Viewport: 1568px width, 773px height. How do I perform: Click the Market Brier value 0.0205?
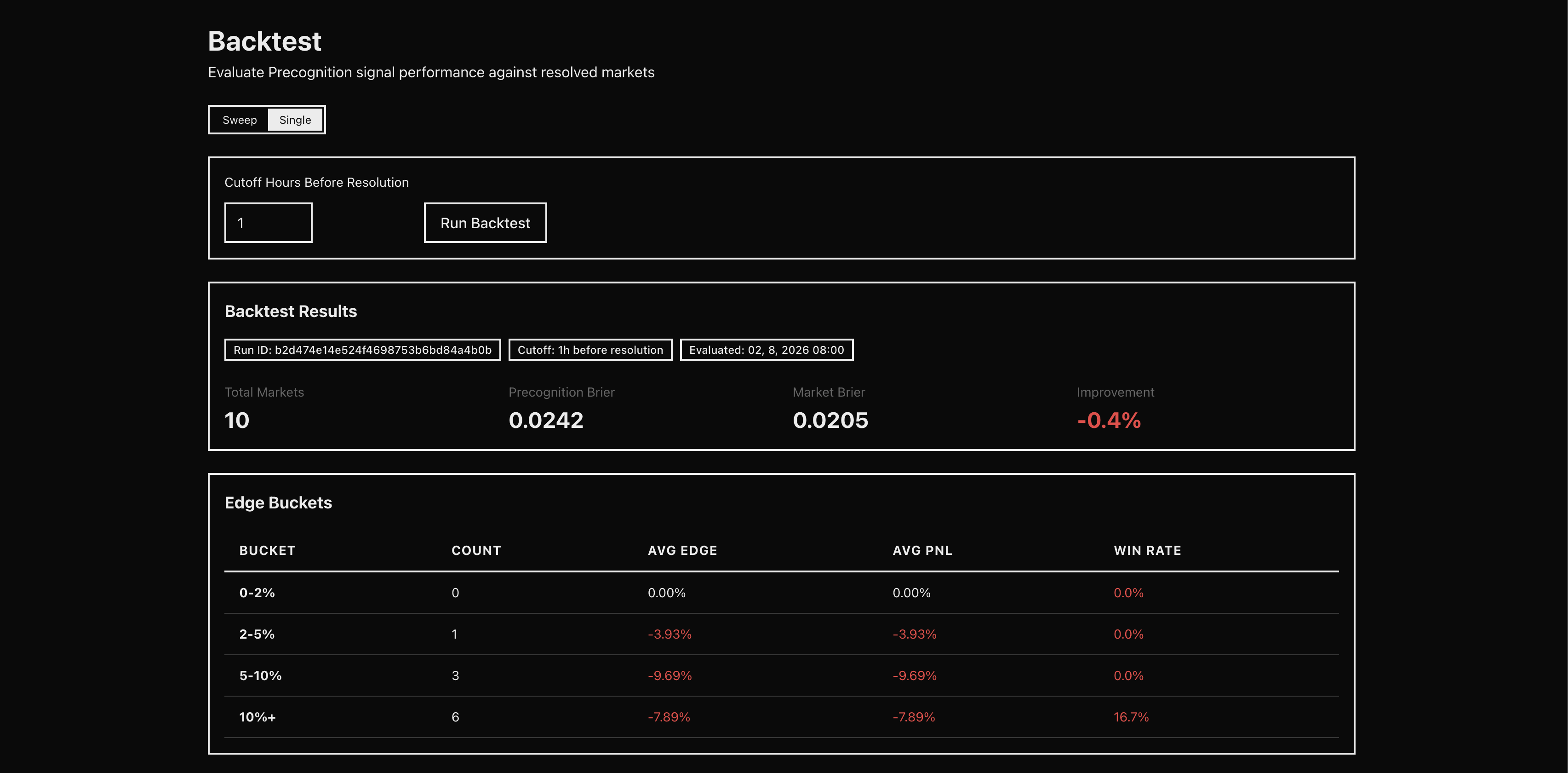click(830, 420)
